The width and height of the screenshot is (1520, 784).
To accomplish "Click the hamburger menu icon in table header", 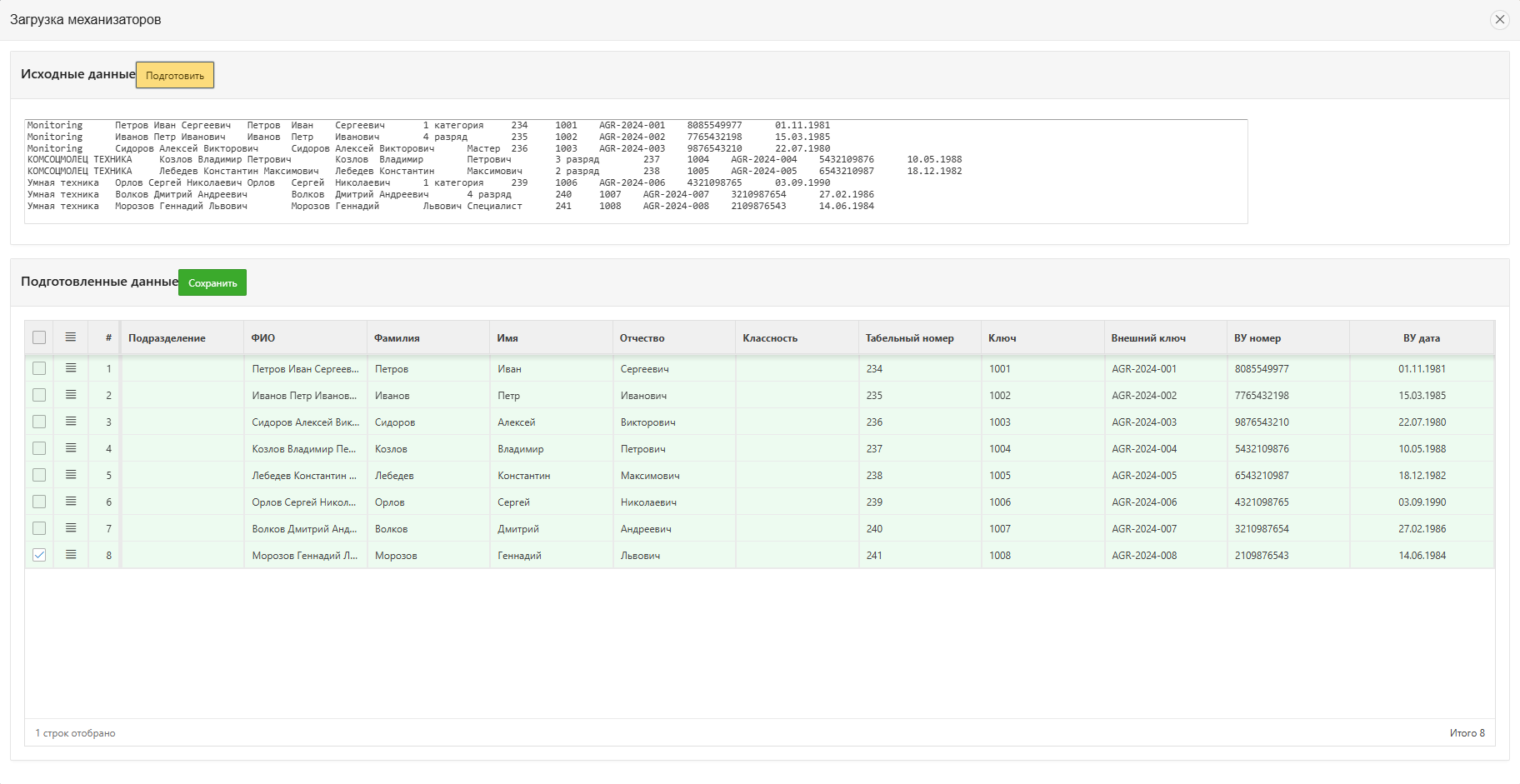I will click(71, 337).
